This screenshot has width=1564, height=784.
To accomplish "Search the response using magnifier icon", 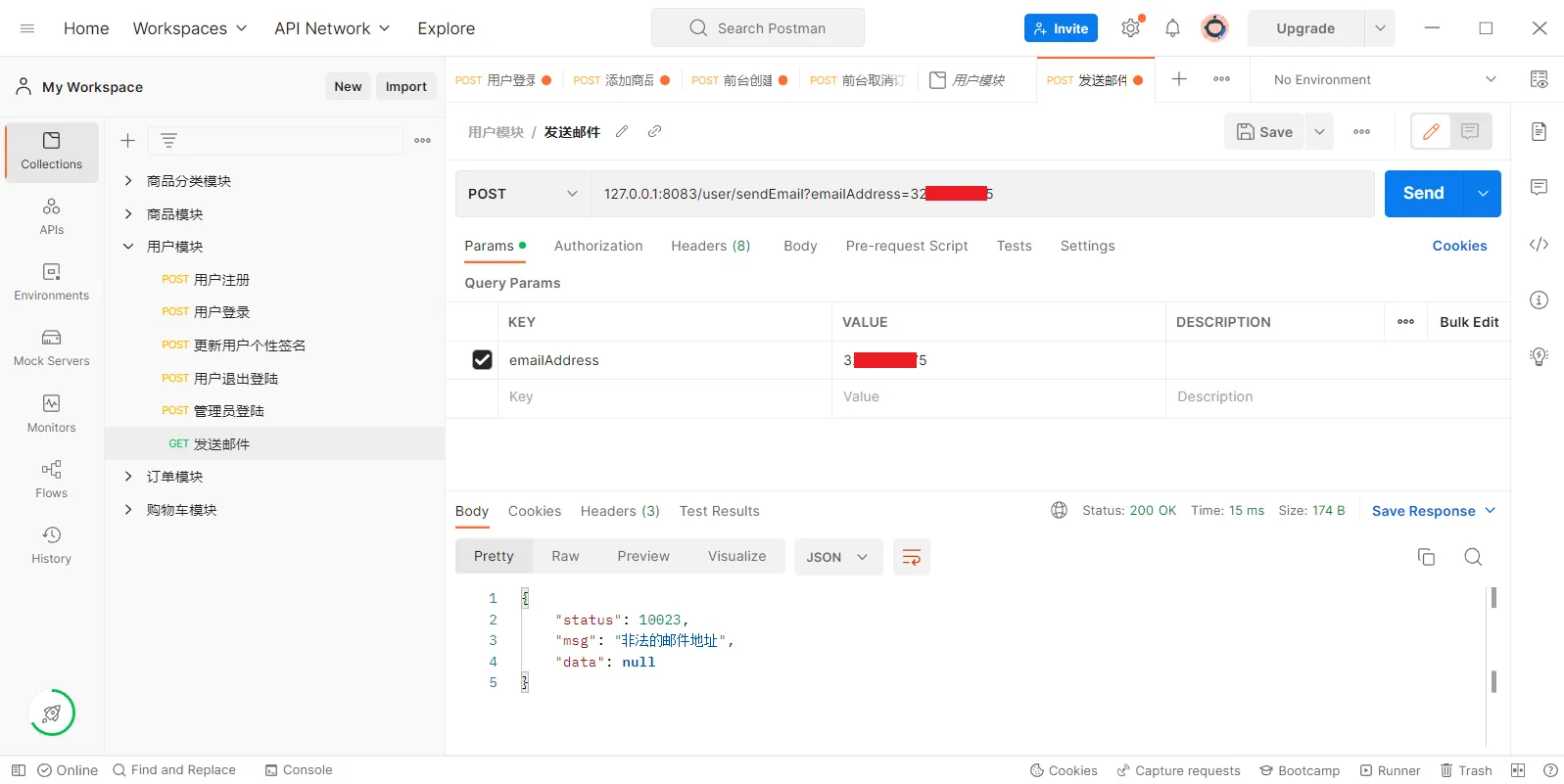I will [1473, 557].
